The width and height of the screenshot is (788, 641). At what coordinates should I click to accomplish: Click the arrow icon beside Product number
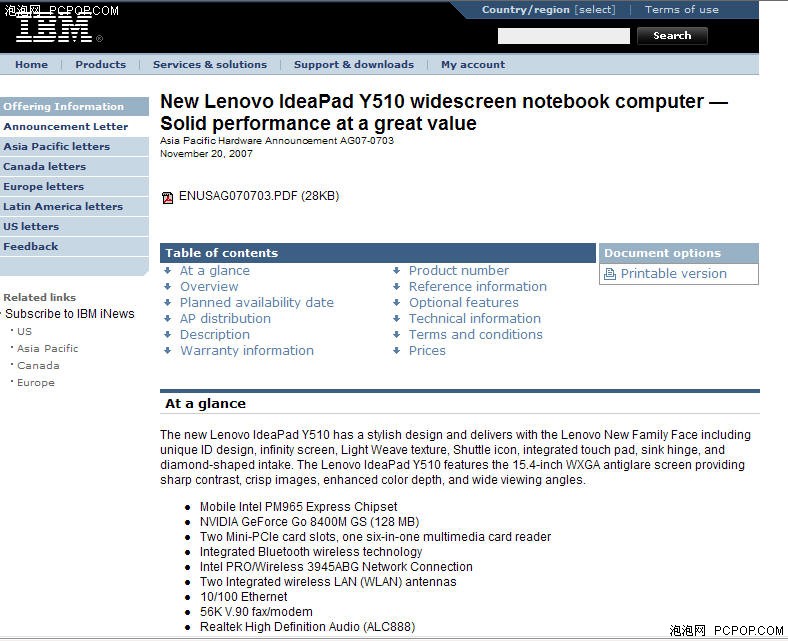pos(397,270)
